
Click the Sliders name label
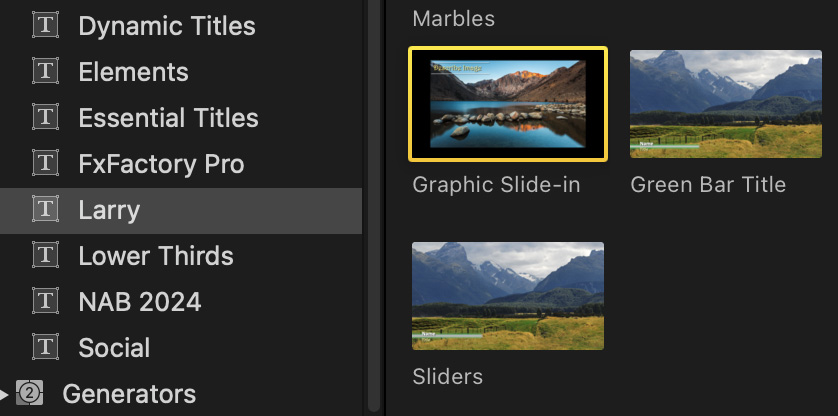(x=448, y=377)
